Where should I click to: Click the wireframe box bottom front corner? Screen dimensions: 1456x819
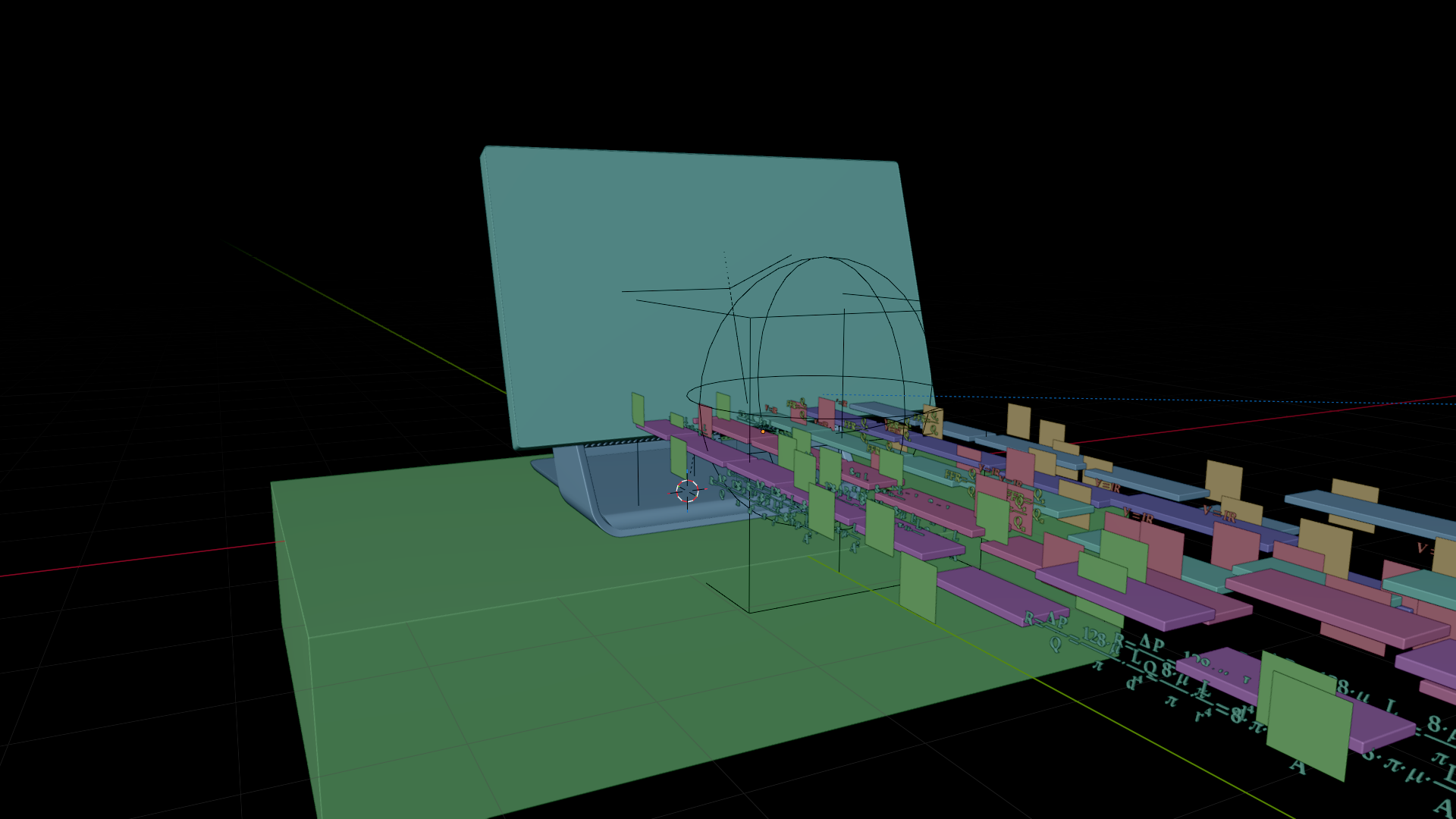point(749,611)
